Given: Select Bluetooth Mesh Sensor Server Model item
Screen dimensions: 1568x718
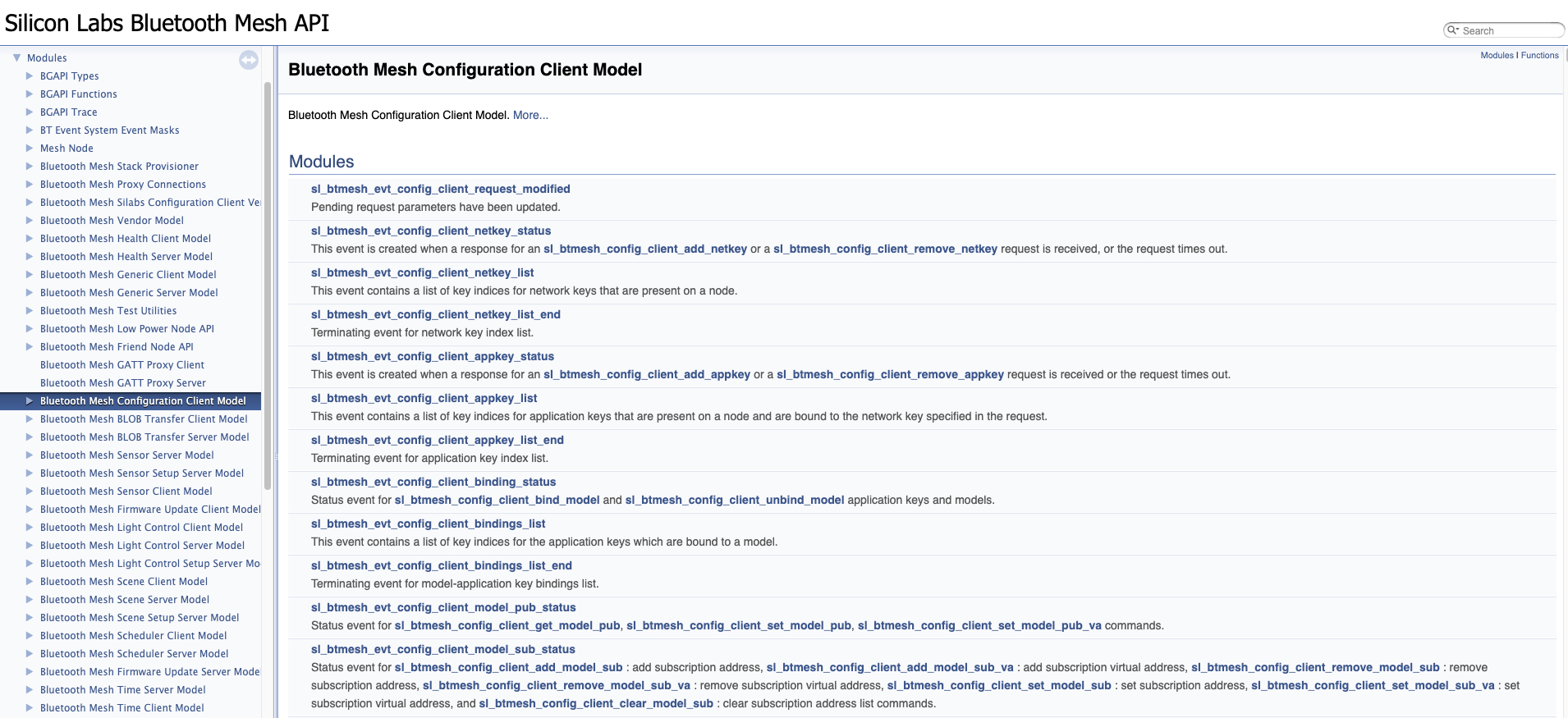Looking at the screenshot, I should (x=127, y=455).
